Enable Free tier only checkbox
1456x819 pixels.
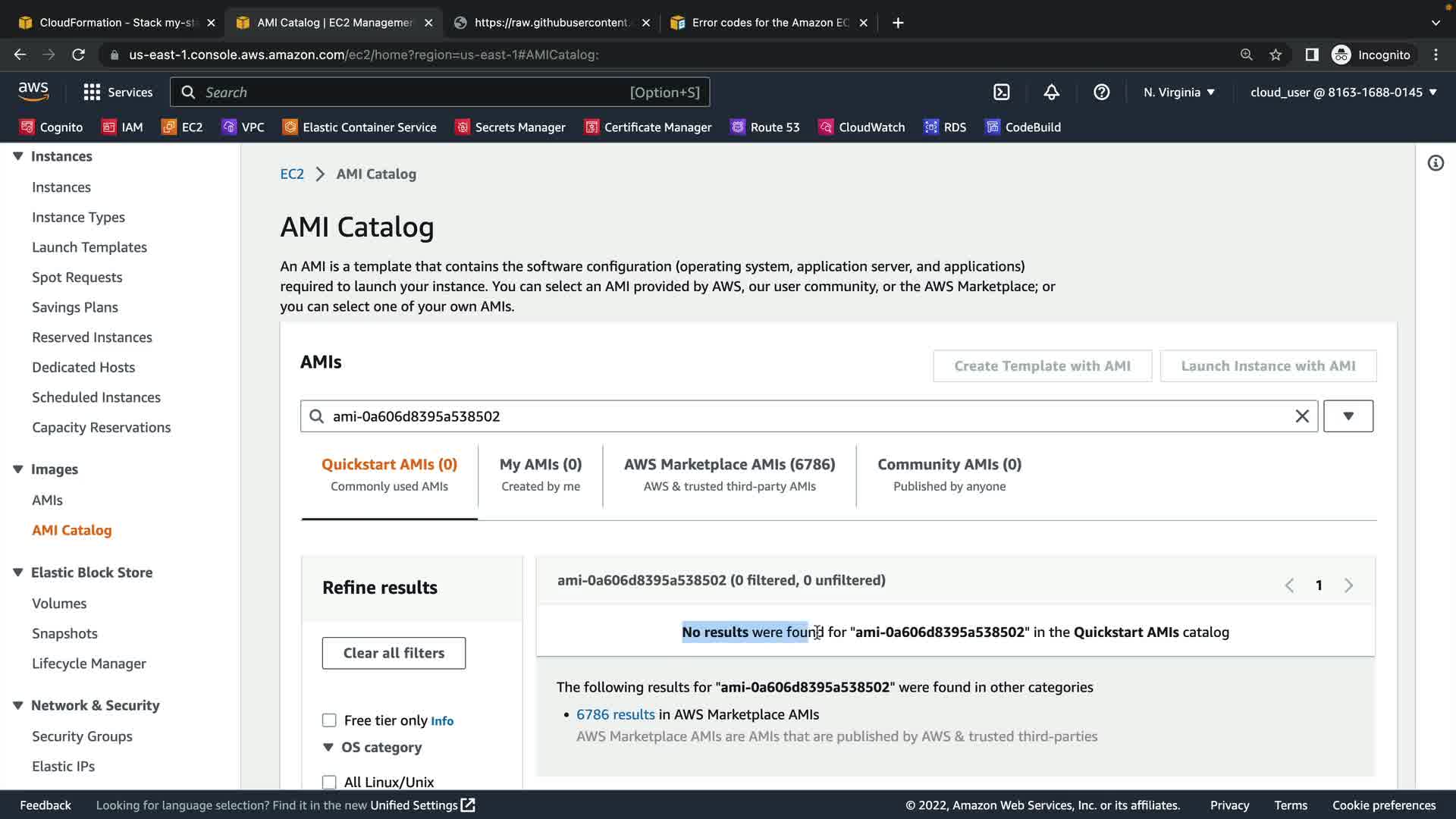[x=329, y=720]
